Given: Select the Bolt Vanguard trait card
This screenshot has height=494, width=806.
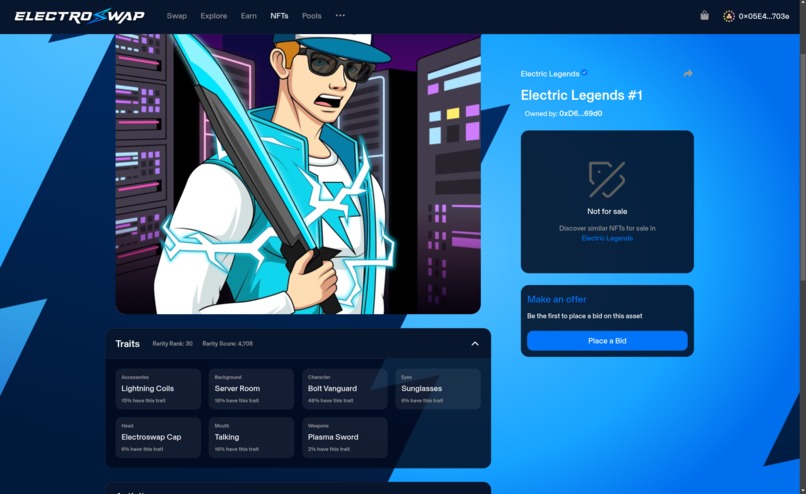Looking at the screenshot, I should click(345, 389).
